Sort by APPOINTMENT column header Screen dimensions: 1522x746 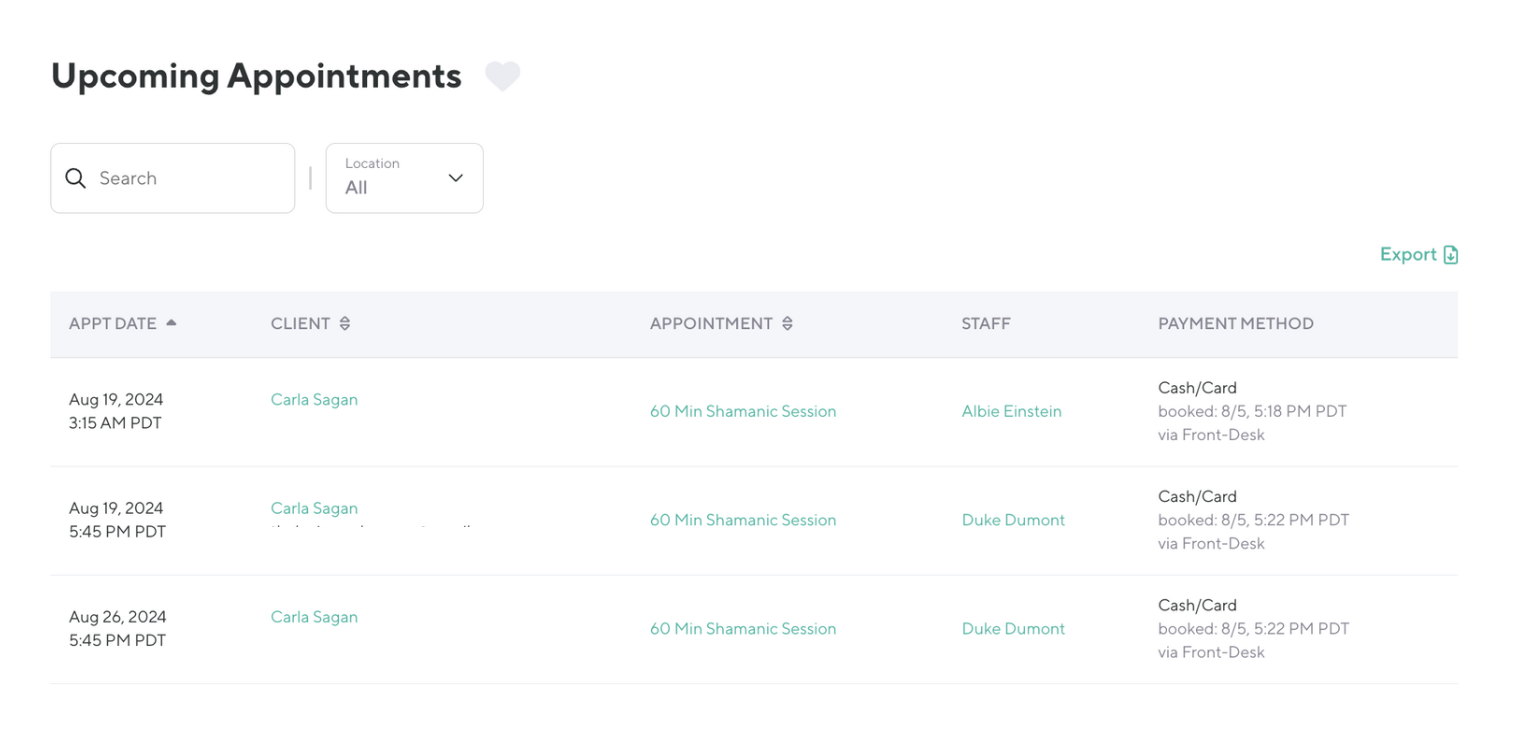(x=711, y=324)
